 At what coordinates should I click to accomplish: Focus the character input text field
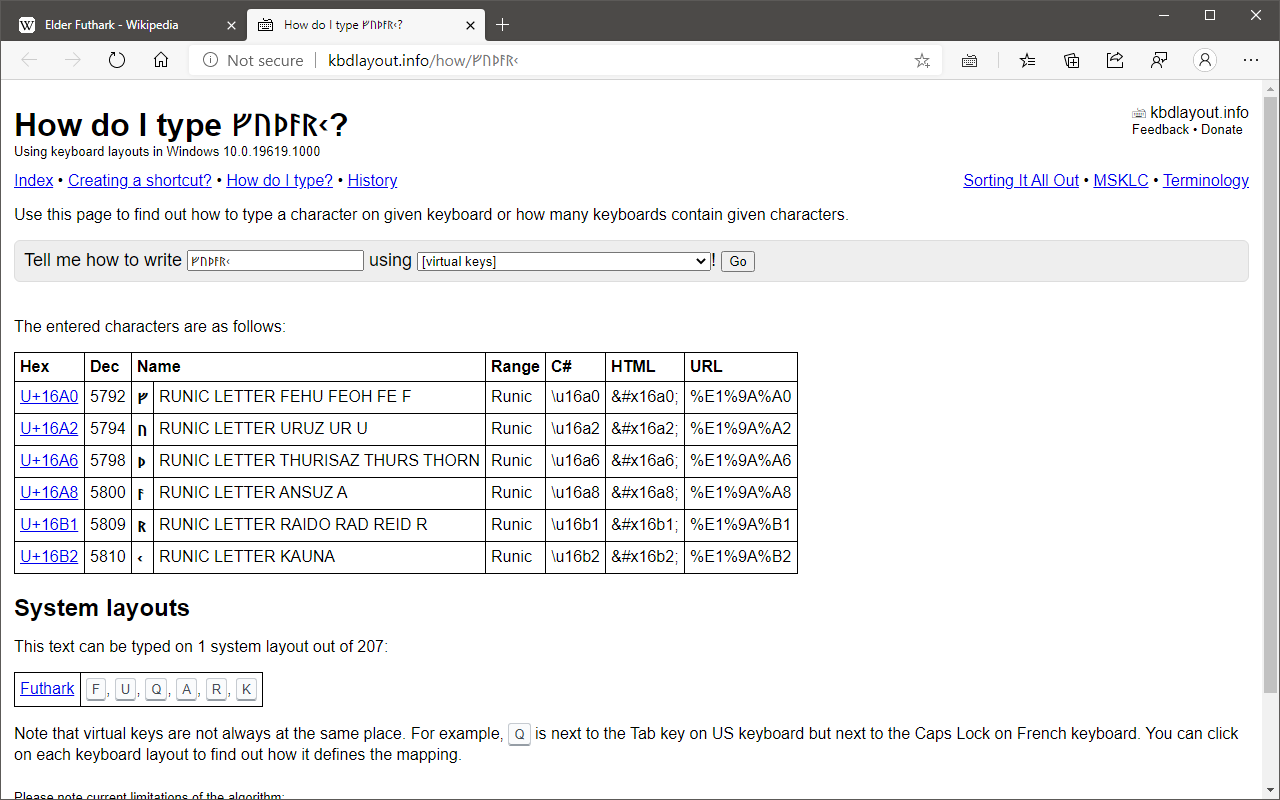click(275, 261)
